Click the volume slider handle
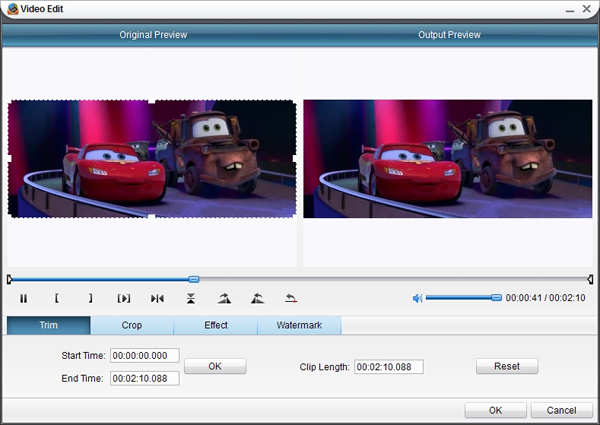 496,298
